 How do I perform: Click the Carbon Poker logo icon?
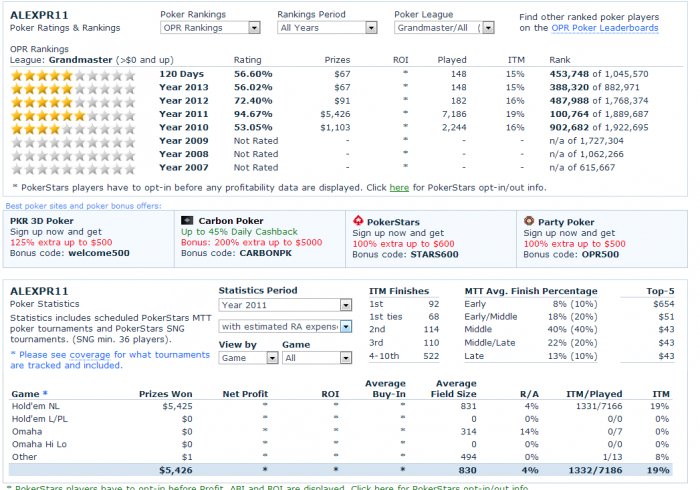[187, 220]
